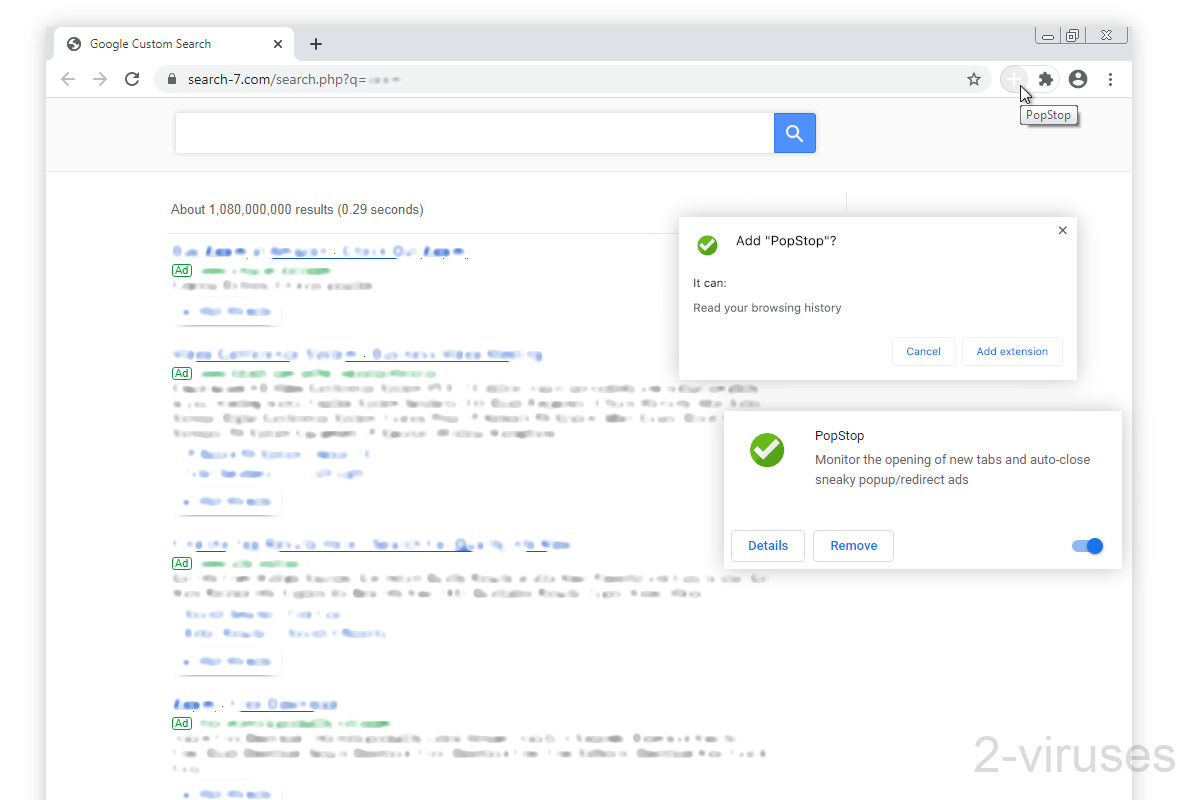Dismiss the Add PopStop dialog with its X
This screenshot has width=1200, height=800.
click(x=1062, y=230)
